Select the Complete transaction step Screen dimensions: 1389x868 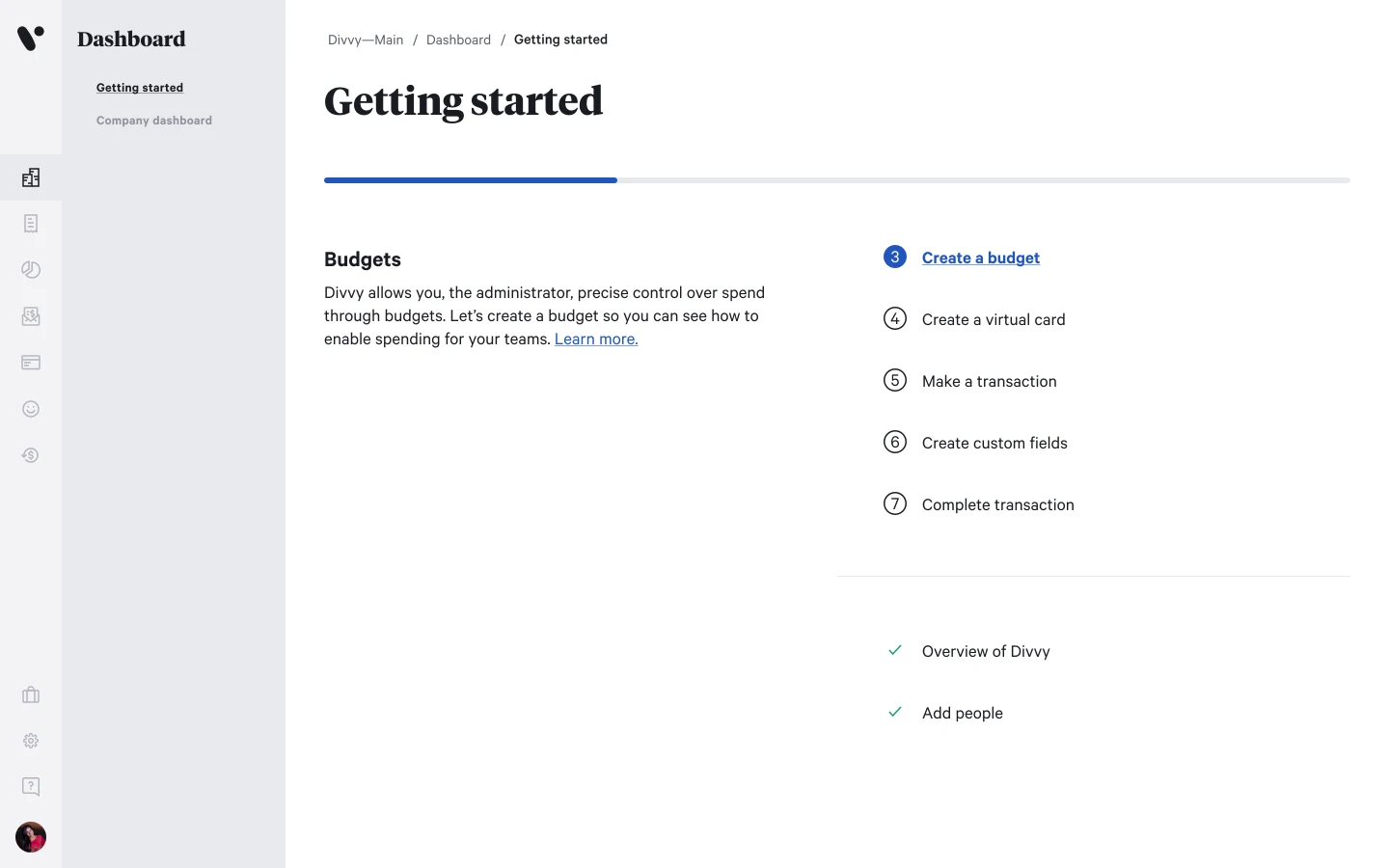(998, 504)
